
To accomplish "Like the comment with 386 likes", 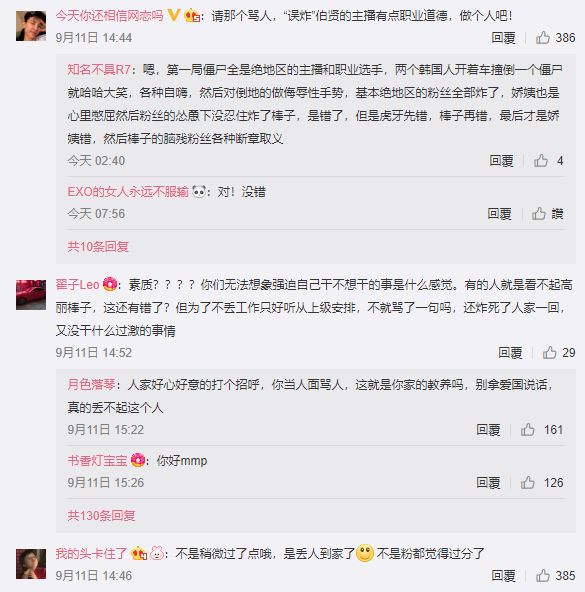I will [543, 38].
